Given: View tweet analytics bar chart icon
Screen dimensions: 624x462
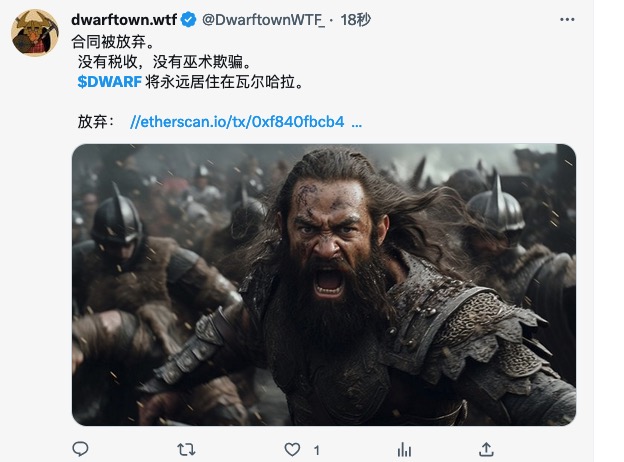Looking at the screenshot, I should click(x=404, y=450).
